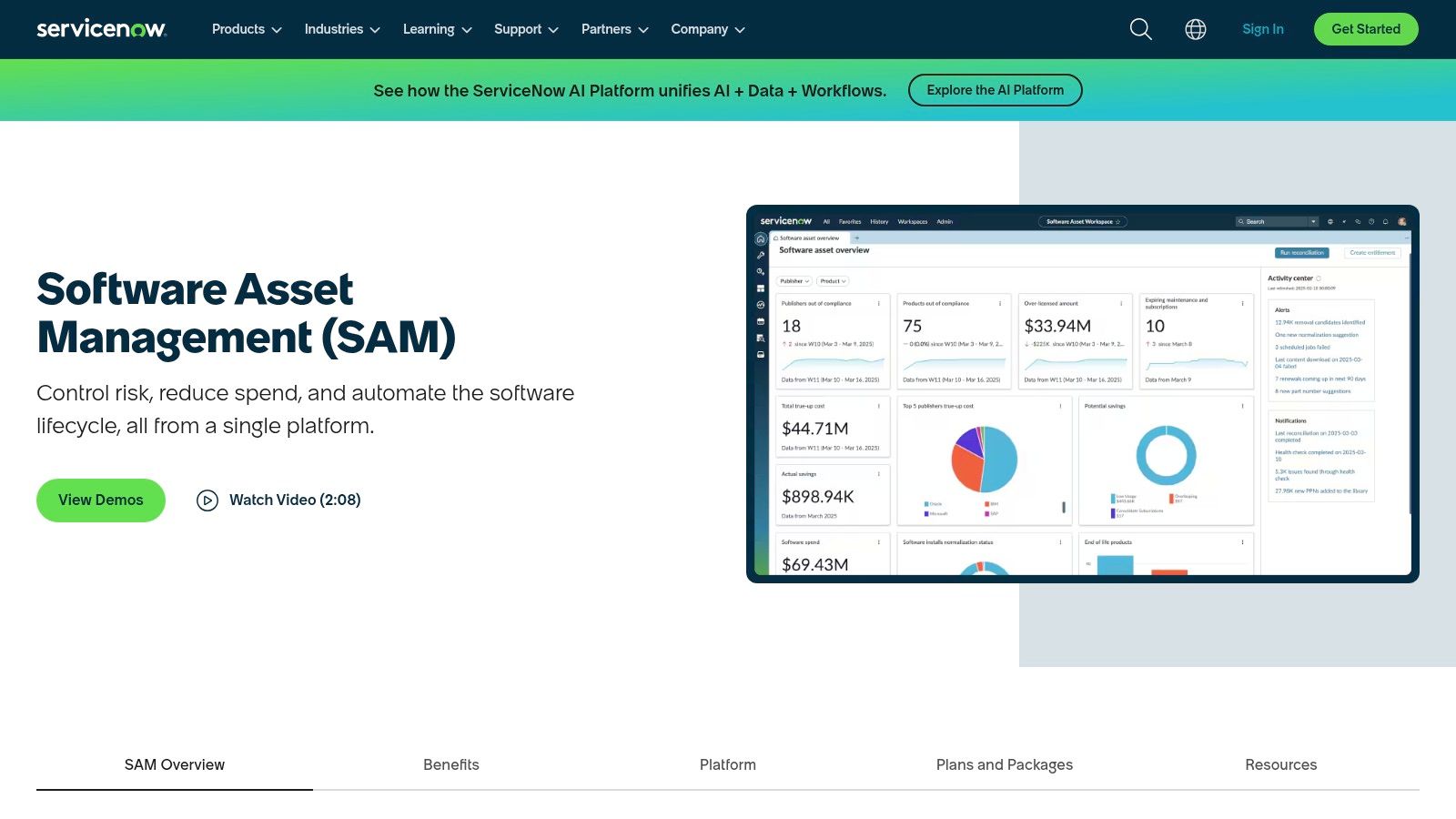The width and height of the screenshot is (1456, 819).
Task: Click the notification bell in dashboard preview header
Action: pos(1386,221)
